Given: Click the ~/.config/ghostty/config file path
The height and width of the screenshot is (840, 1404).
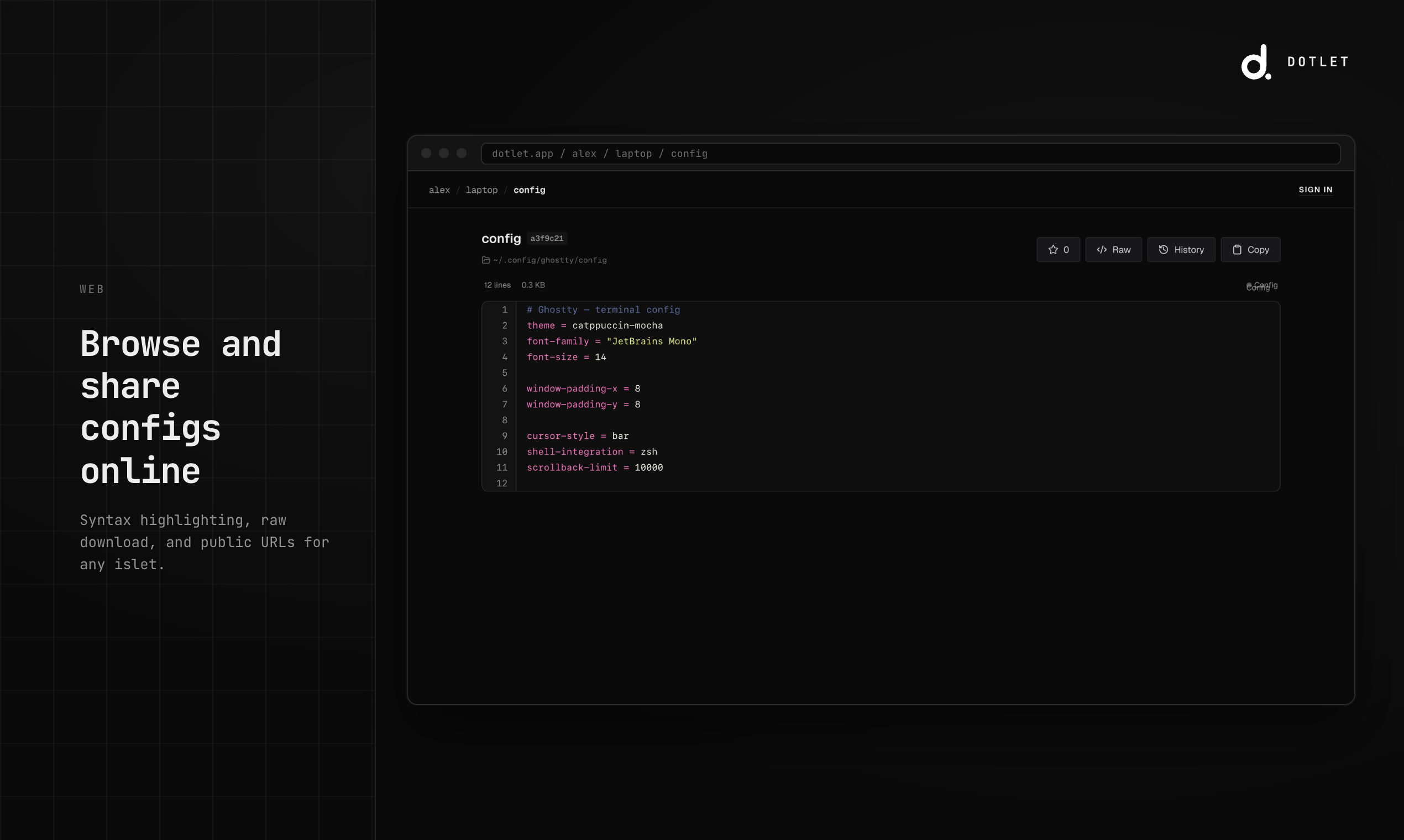Looking at the screenshot, I should click(x=549, y=260).
